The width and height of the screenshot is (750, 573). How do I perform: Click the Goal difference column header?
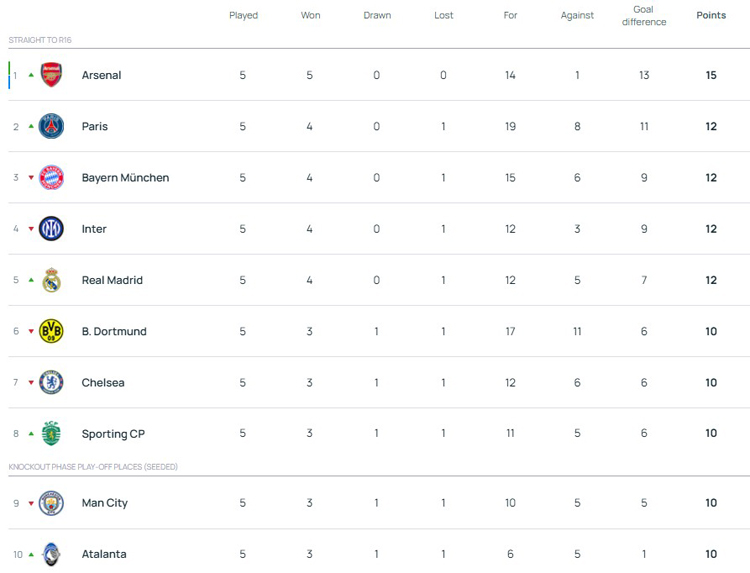(x=644, y=16)
